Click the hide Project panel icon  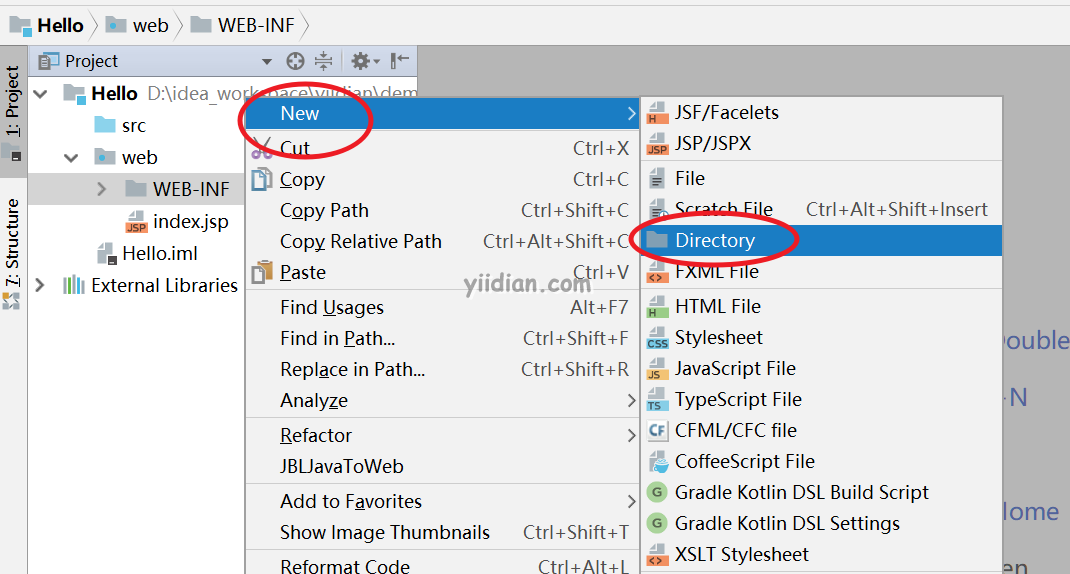pyautogui.click(x=400, y=61)
